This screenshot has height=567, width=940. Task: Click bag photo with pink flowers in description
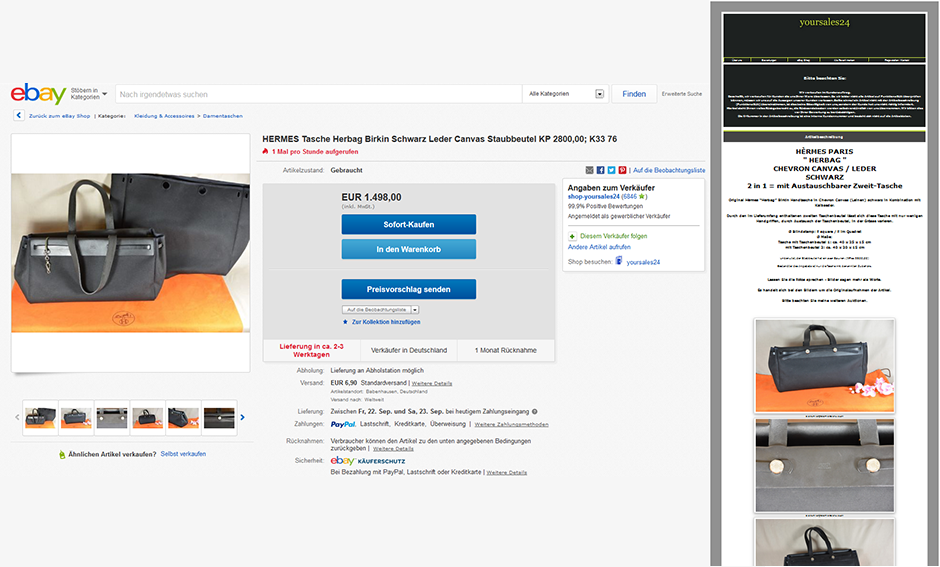[x=824, y=366]
